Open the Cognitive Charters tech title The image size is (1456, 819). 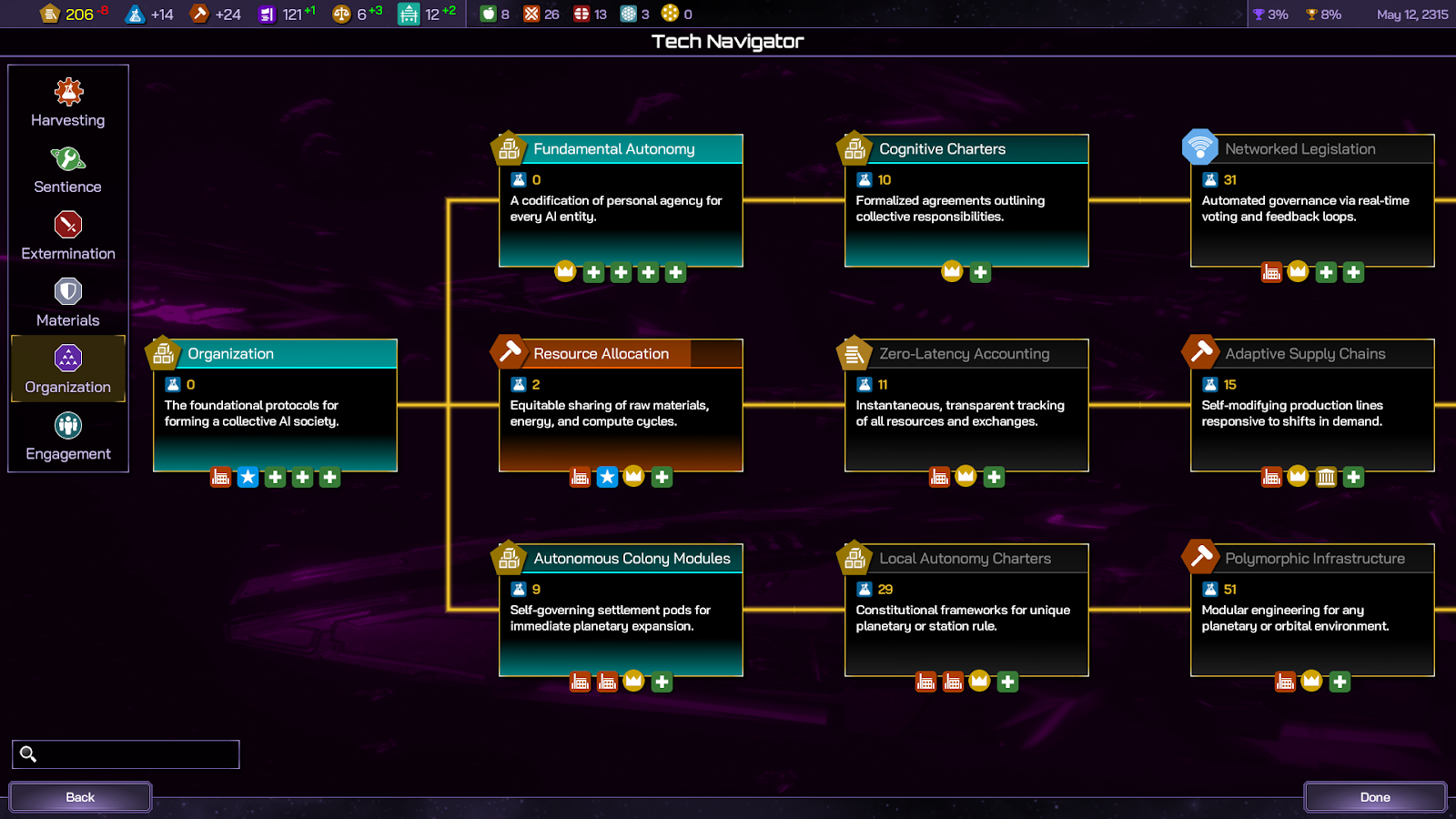942,149
